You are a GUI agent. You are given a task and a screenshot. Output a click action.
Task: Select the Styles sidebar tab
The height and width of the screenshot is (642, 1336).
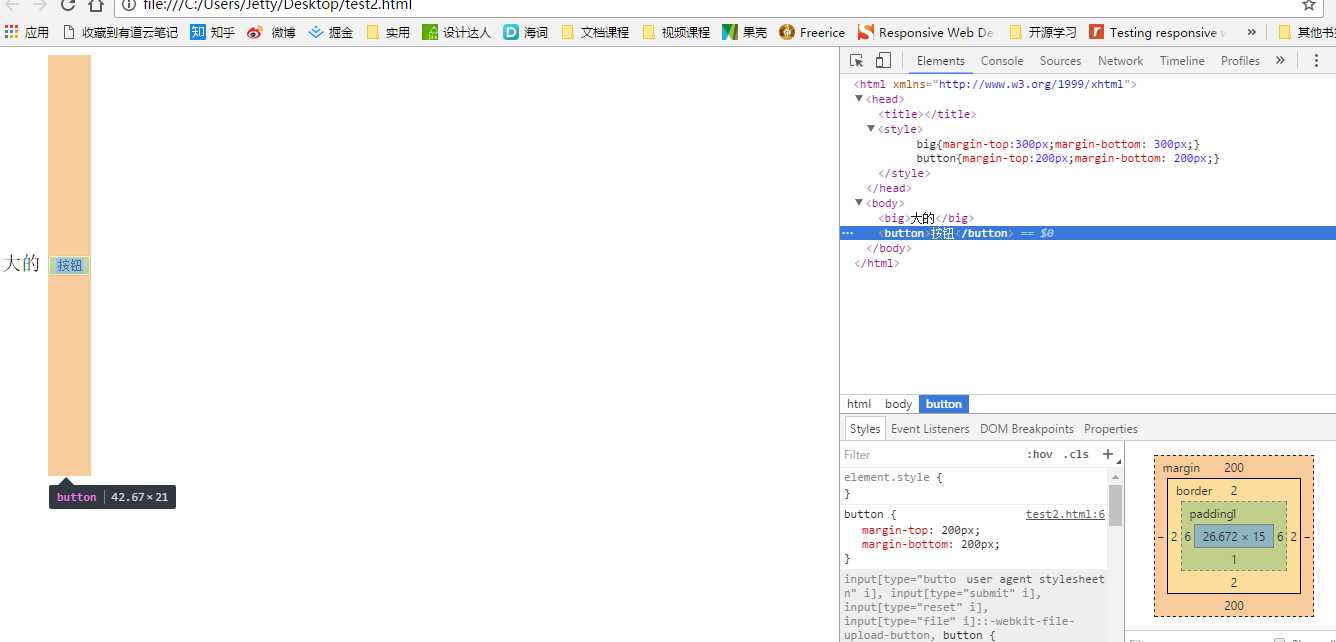865,428
